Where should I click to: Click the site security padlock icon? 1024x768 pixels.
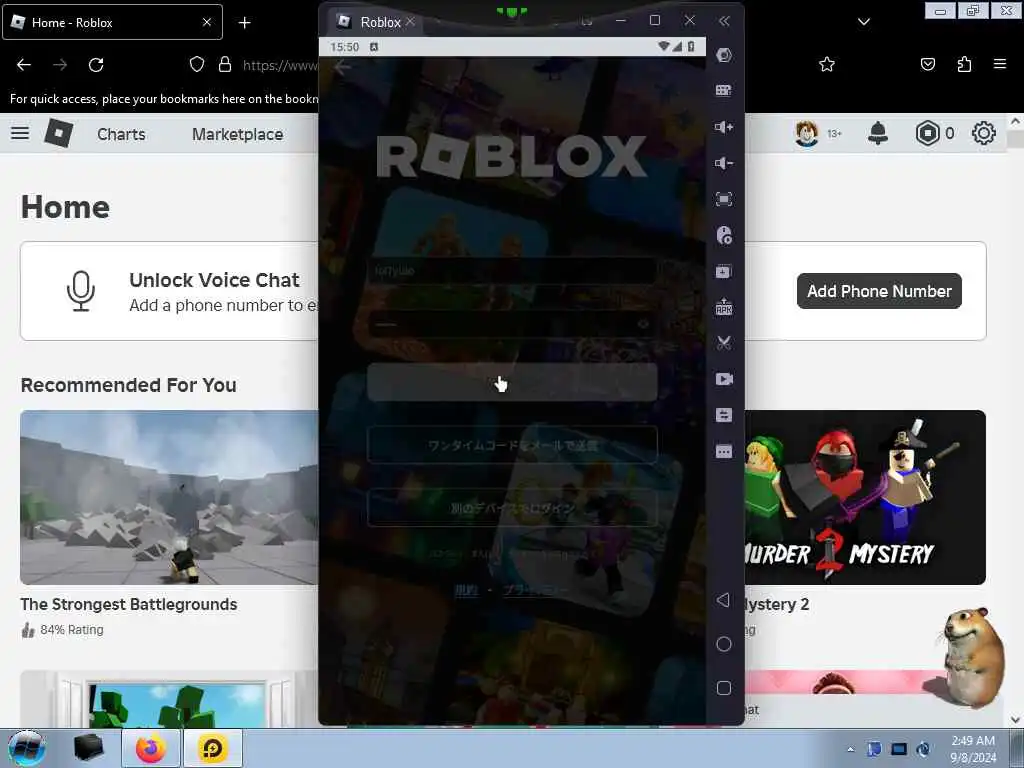(x=225, y=65)
